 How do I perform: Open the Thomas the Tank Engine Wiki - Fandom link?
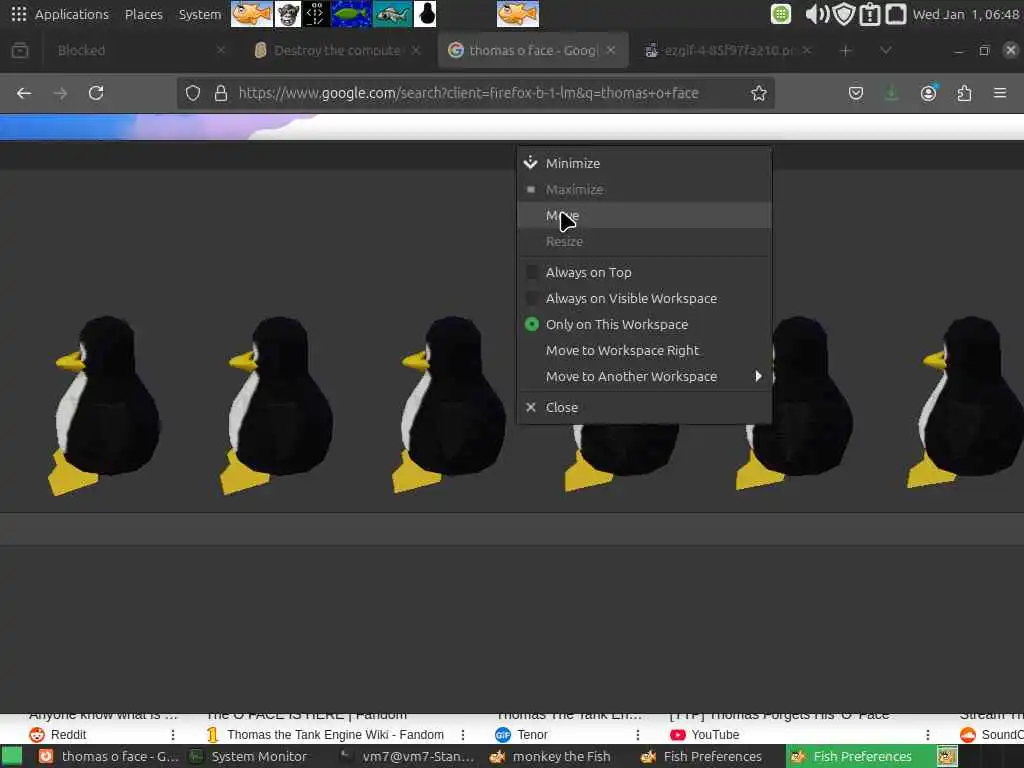tap(335, 735)
